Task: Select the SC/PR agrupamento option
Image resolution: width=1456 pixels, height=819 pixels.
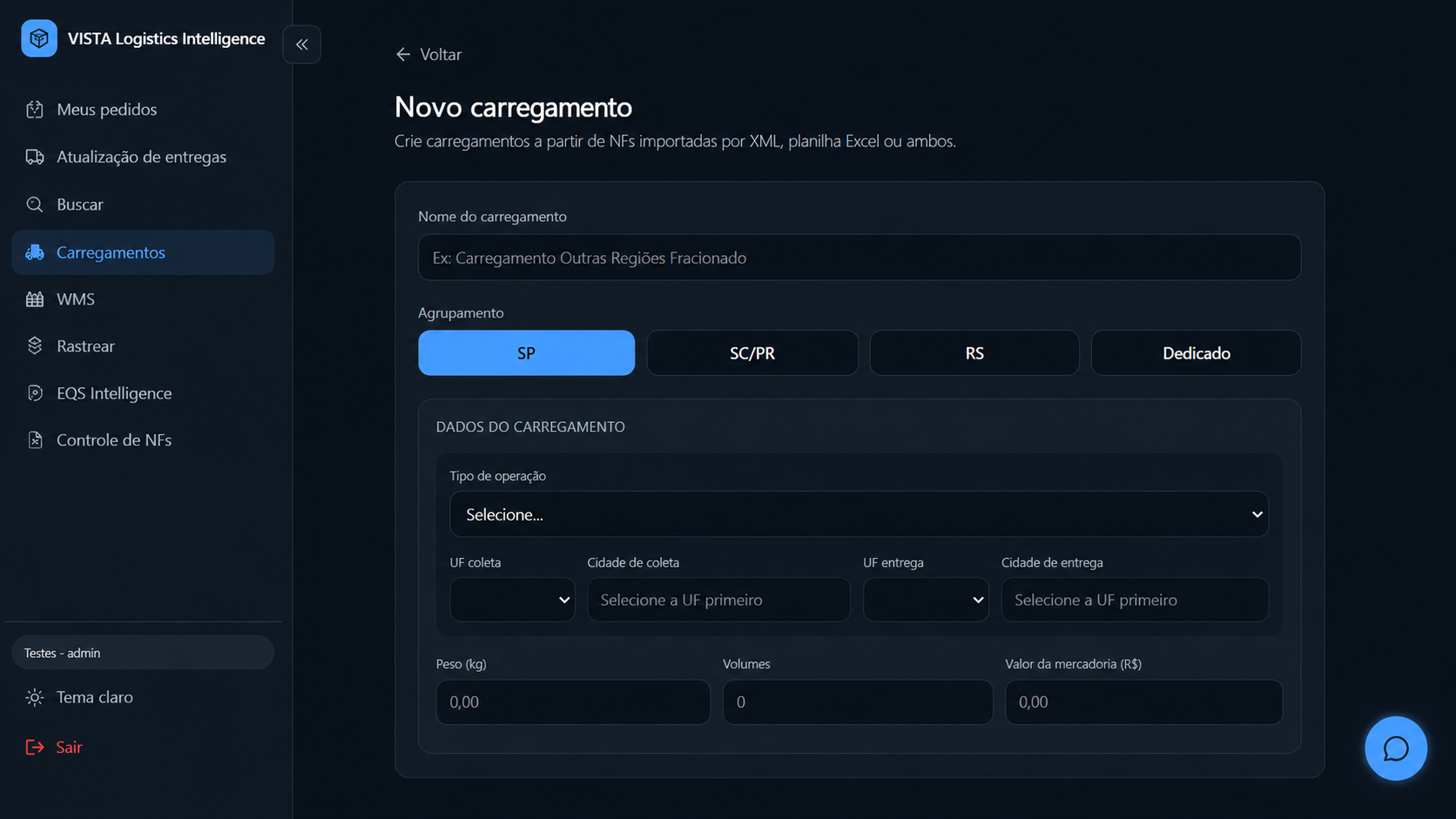Action: tap(752, 352)
